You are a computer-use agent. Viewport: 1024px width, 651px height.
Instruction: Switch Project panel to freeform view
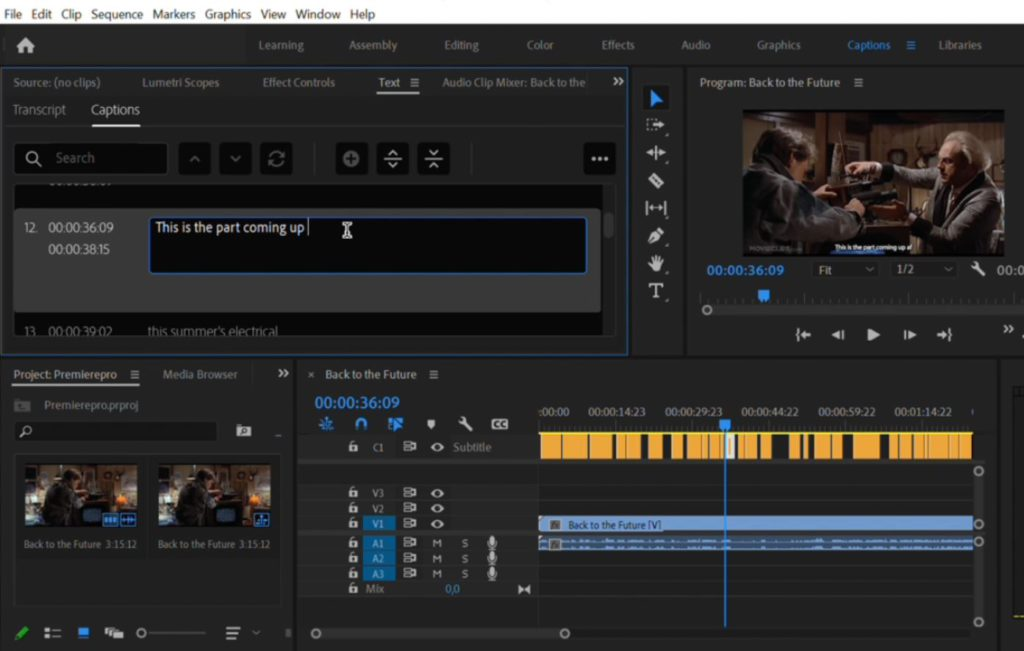(114, 633)
